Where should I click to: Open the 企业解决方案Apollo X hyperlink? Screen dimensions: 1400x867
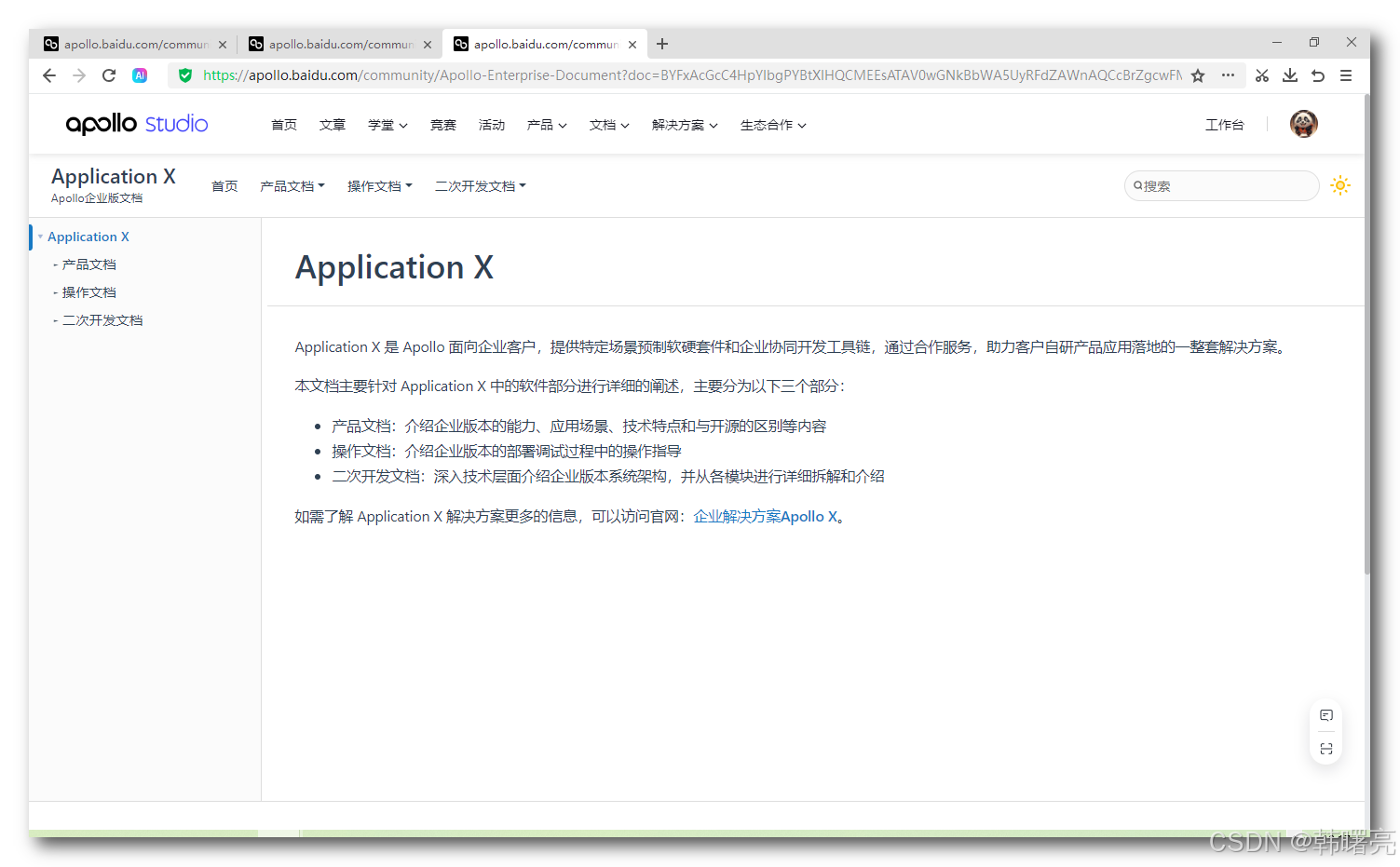tap(766, 517)
